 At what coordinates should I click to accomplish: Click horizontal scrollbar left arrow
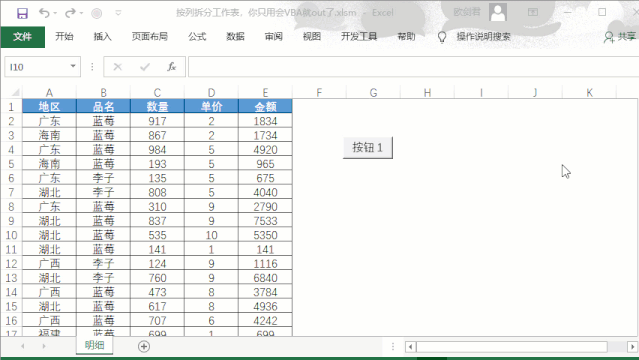point(410,347)
